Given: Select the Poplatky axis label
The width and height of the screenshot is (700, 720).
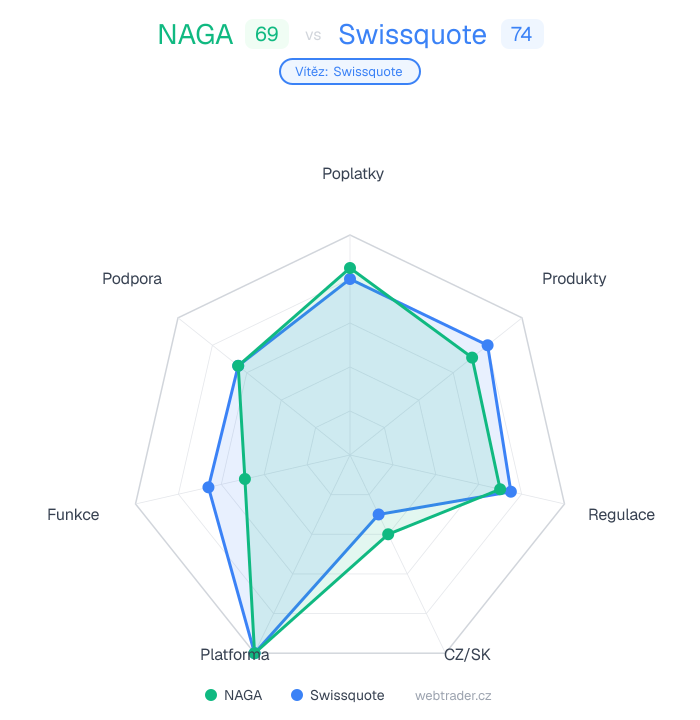Looking at the screenshot, I should coord(353,174).
